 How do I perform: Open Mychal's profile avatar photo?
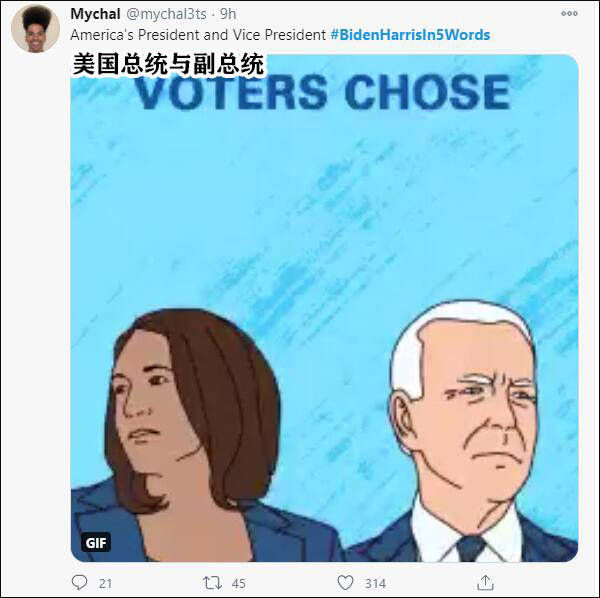tap(36, 29)
